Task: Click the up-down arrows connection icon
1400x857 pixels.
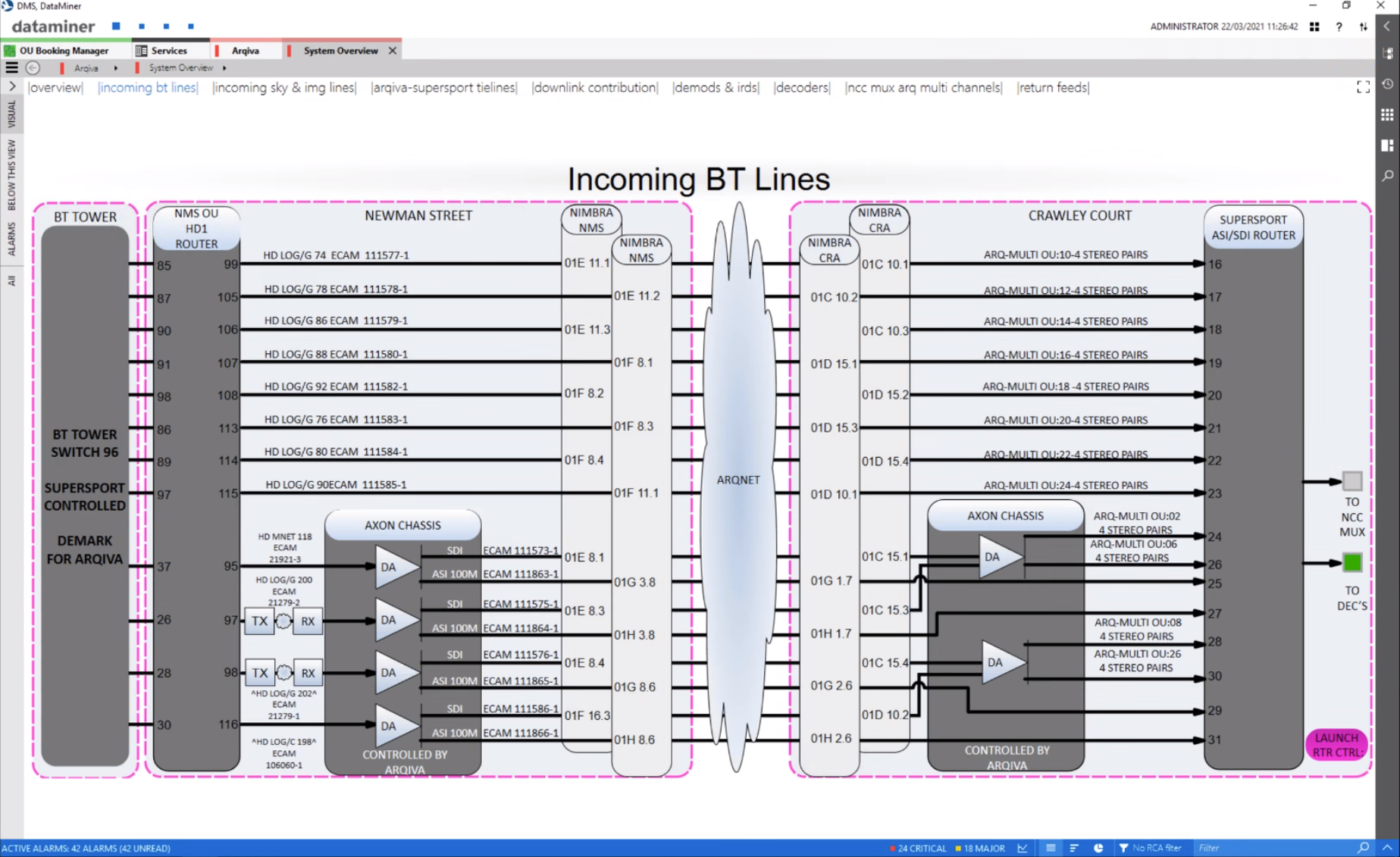Action: tap(1363, 27)
